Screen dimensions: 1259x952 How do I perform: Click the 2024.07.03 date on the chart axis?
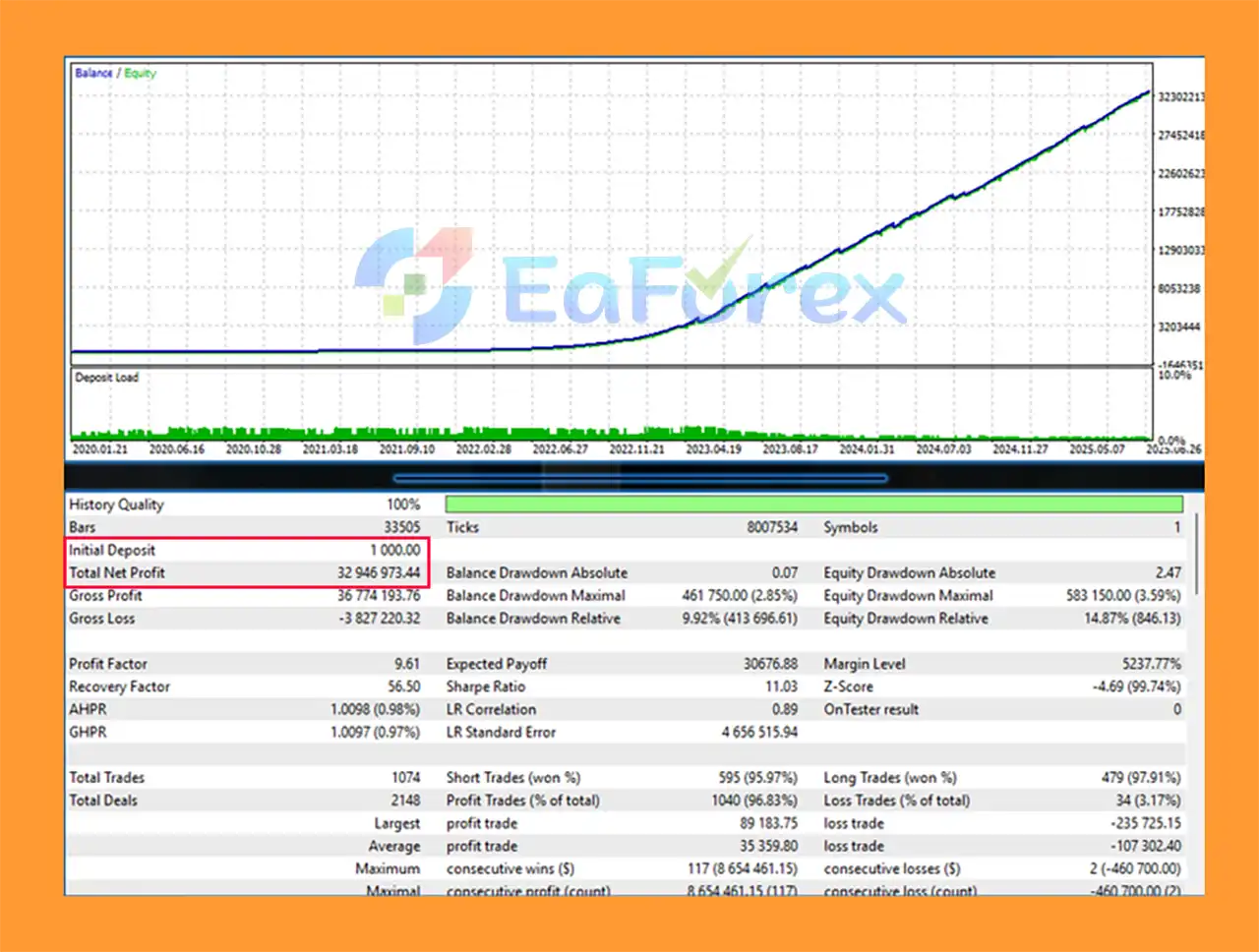click(943, 448)
